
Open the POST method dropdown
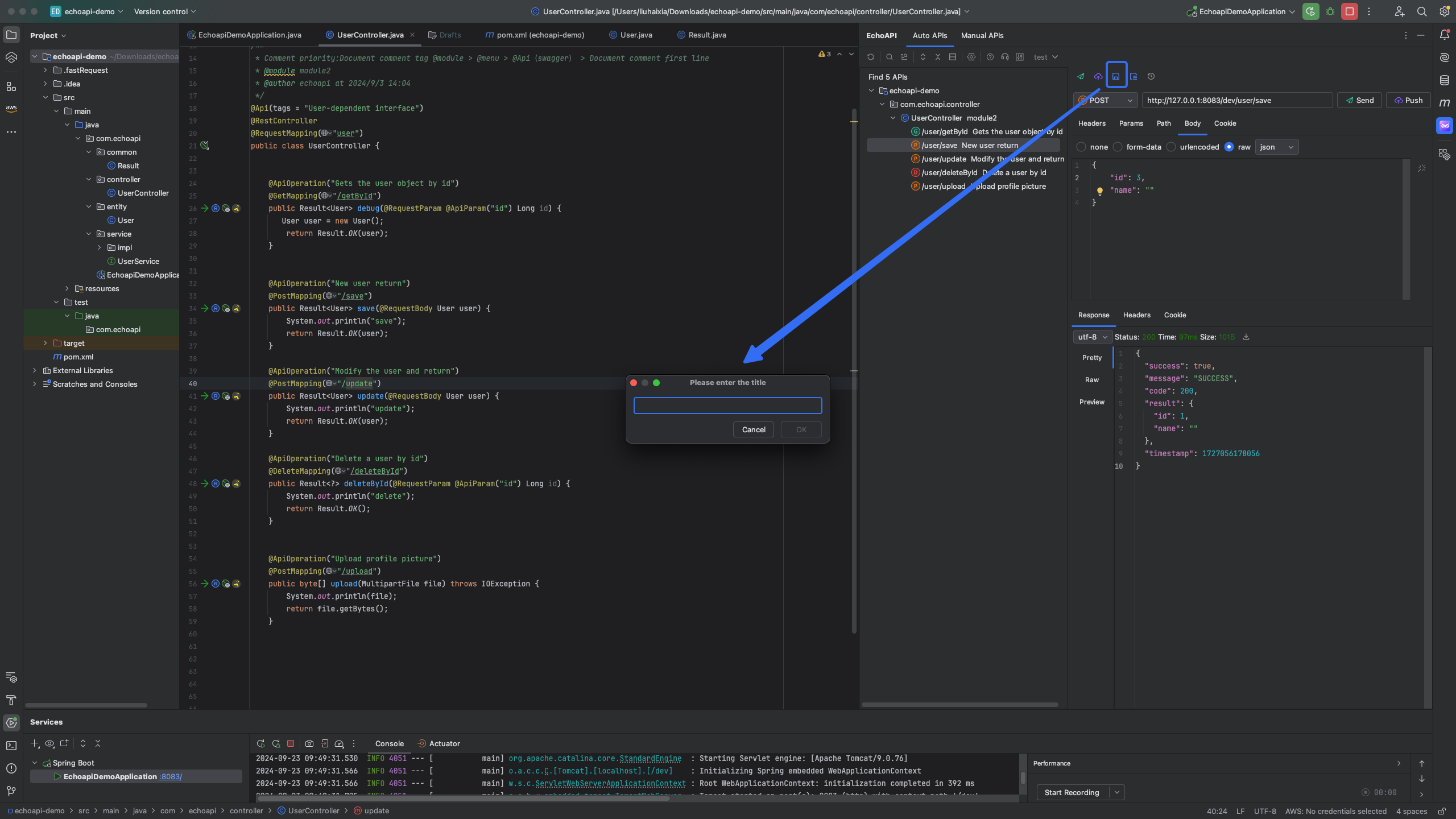coord(1105,100)
